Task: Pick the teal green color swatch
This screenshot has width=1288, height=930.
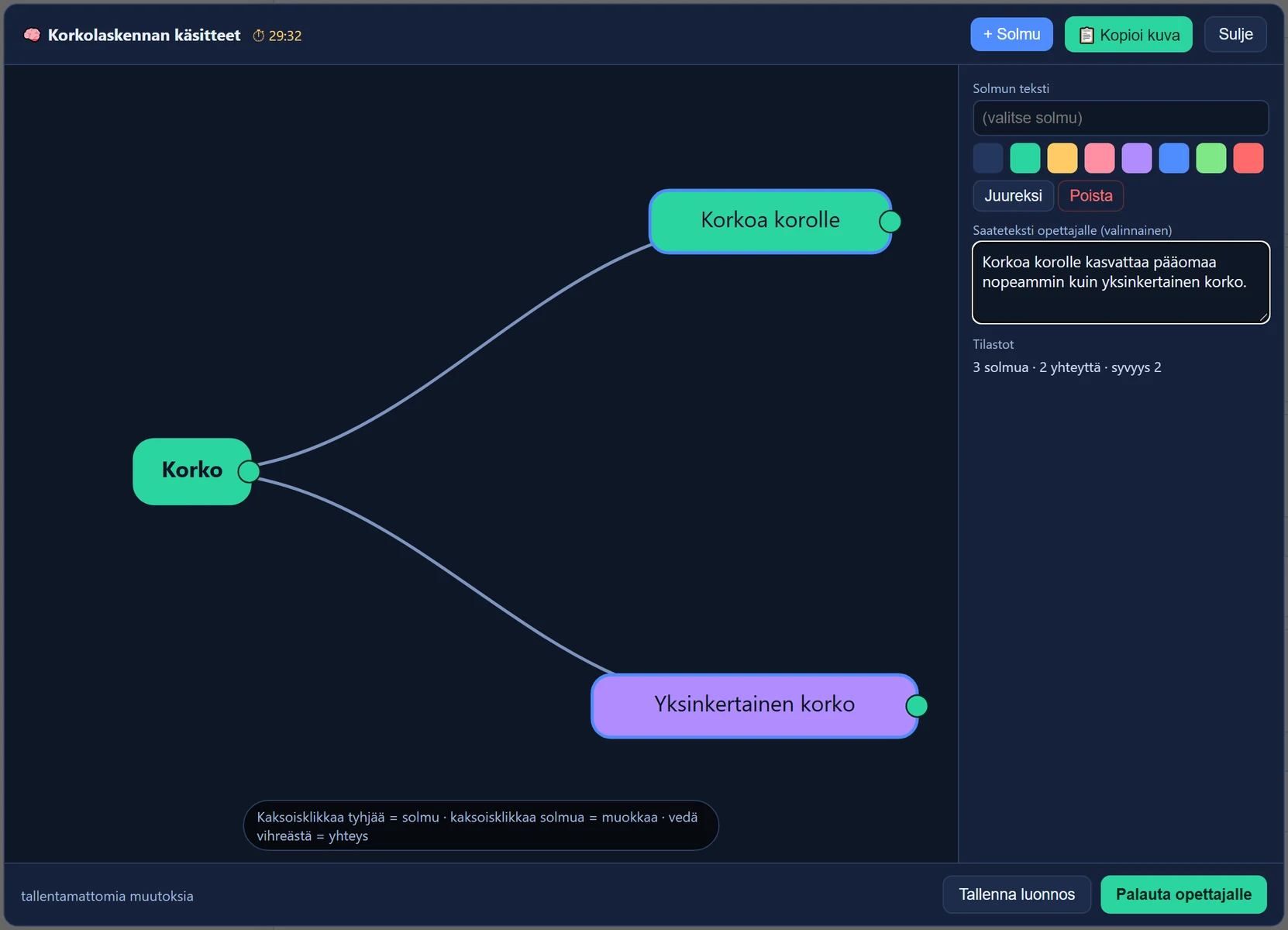Action: click(1025, 158)
